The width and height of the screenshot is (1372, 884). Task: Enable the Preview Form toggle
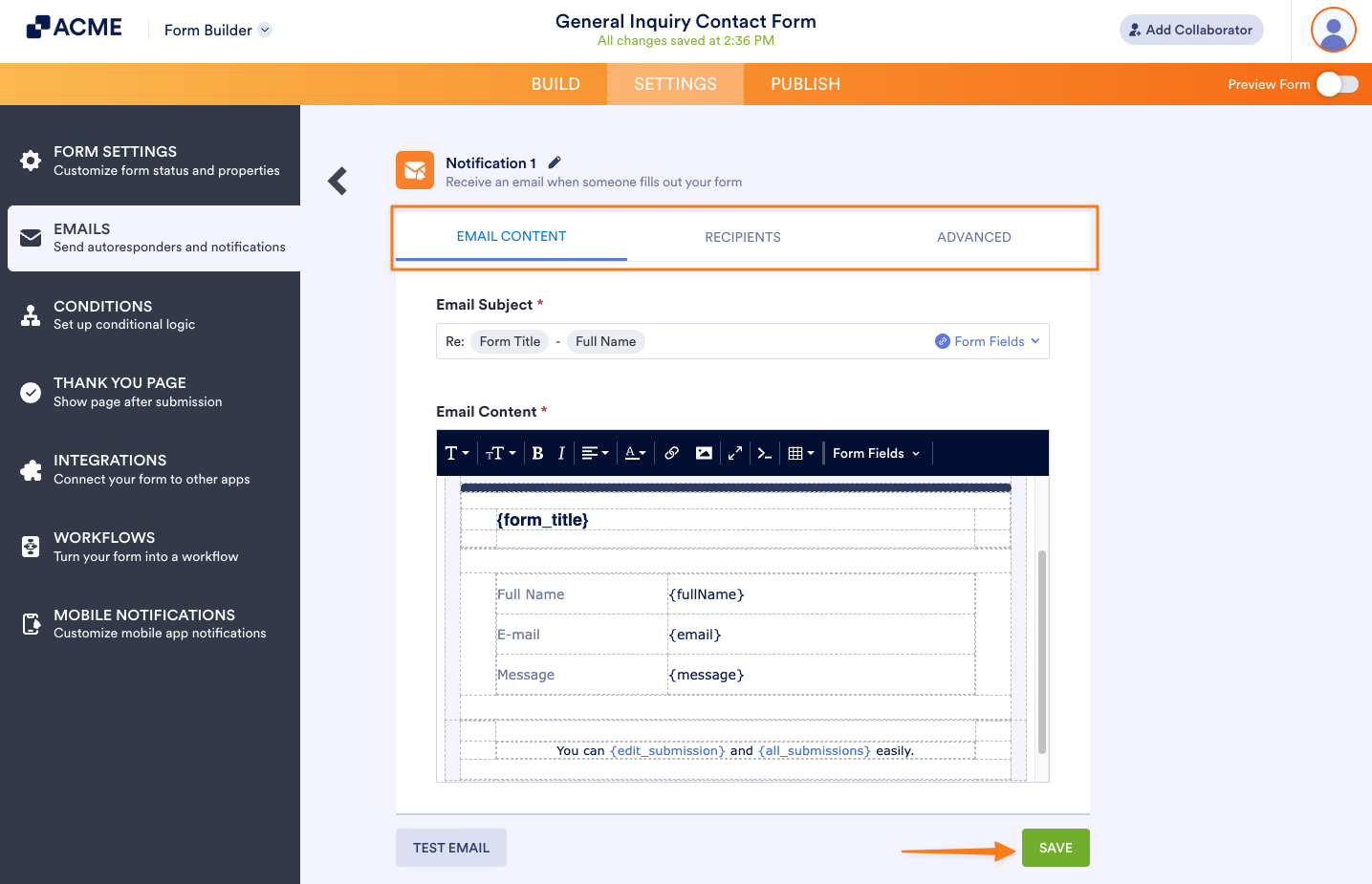click(x=1338, y=84)
